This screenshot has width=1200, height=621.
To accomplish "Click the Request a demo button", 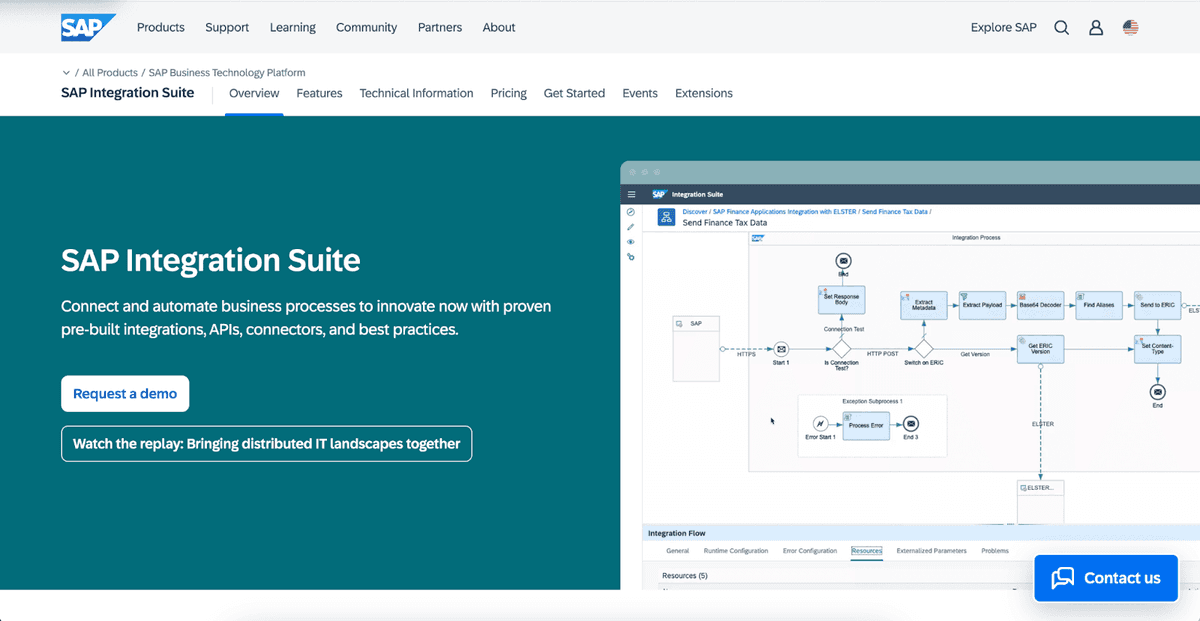I will (x=125, y=394).
